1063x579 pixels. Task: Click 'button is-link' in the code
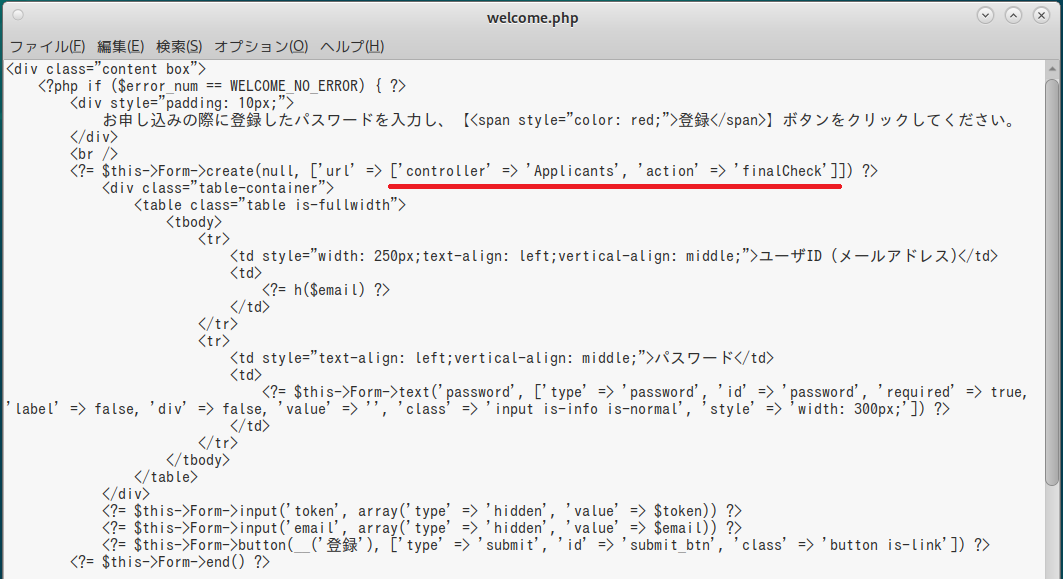tap(886, 545)
